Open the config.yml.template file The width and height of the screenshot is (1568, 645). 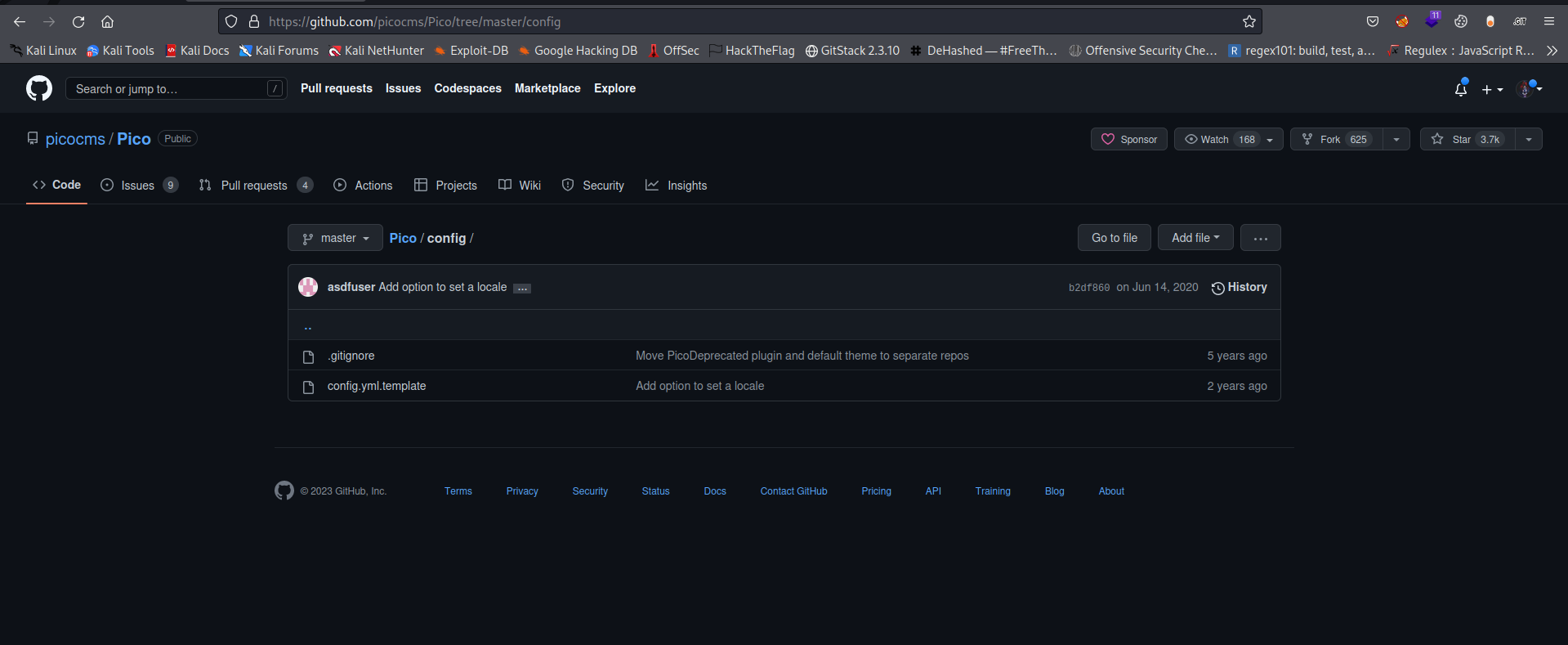[377, 386]
